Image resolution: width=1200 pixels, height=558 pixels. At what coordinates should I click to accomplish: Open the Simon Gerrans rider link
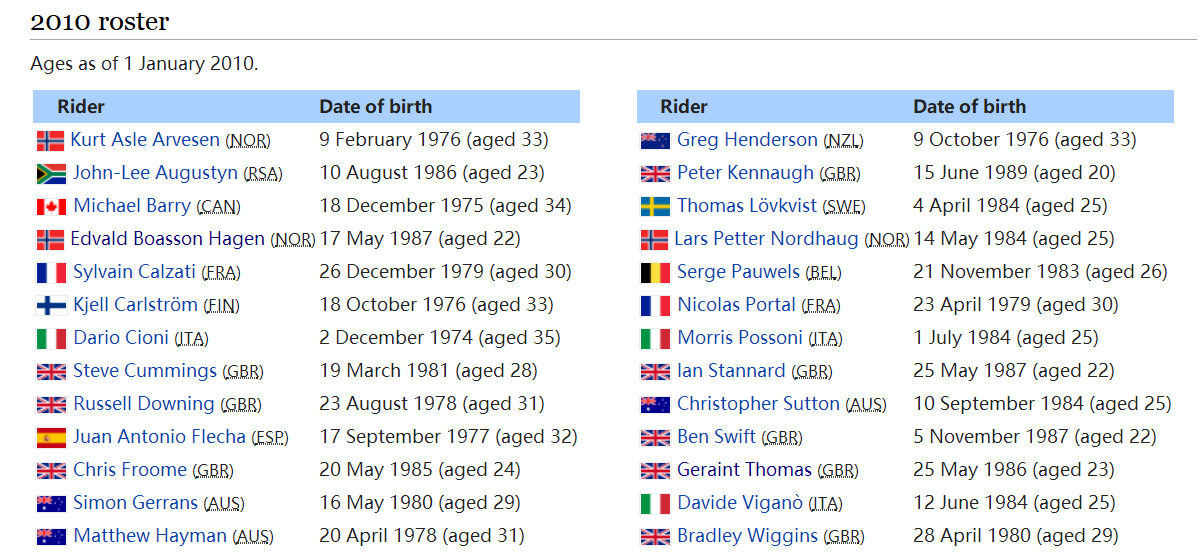(x=136, y=503)
